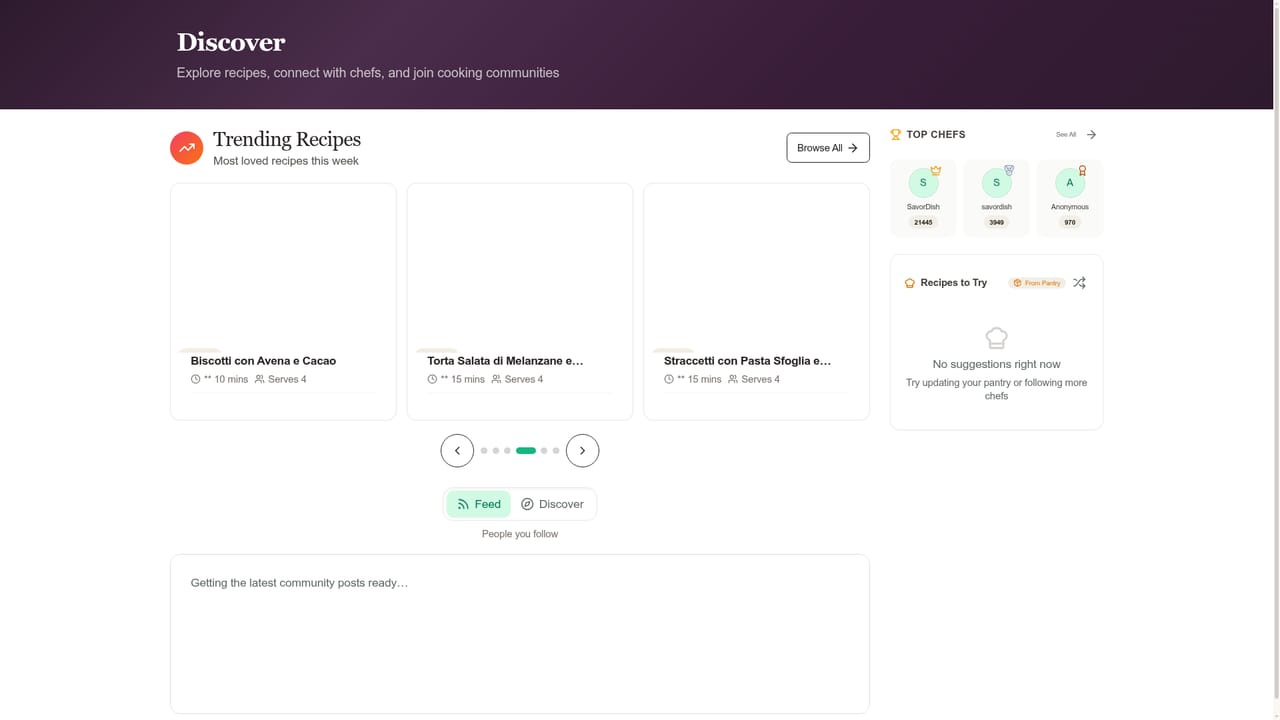The height and width of the screenshot is (720, 1280).
Task: Click the servings icon on Straccetti con Pasta Sfoglia
Action: coord(733,379)
